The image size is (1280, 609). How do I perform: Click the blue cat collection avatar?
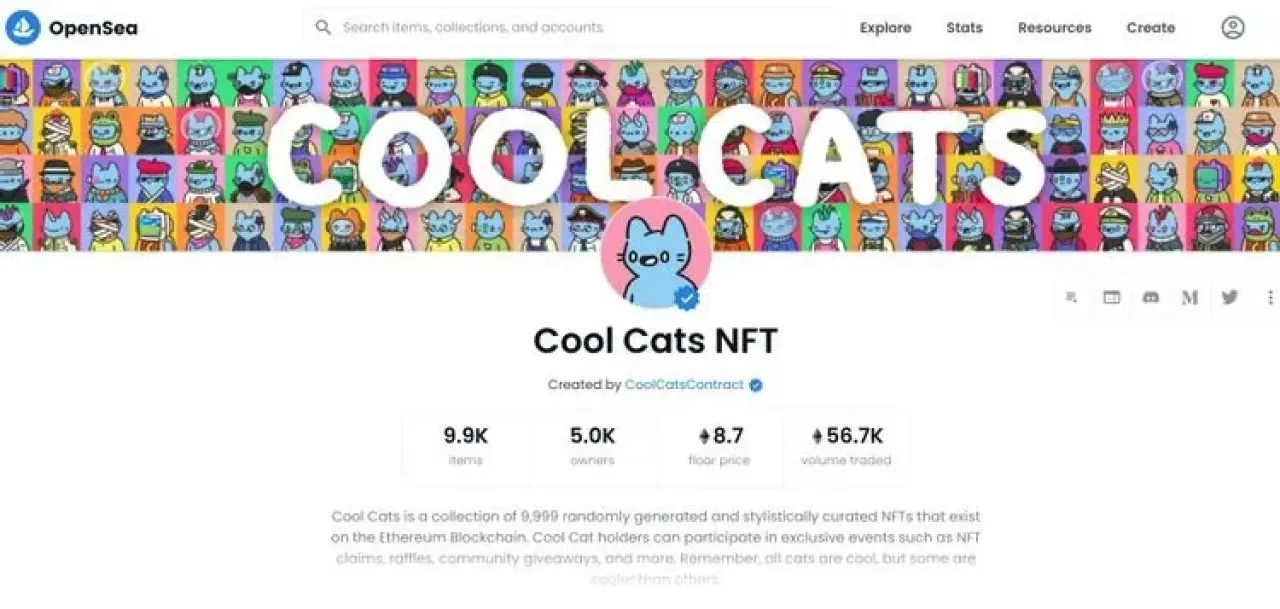[x=655, y=254]
